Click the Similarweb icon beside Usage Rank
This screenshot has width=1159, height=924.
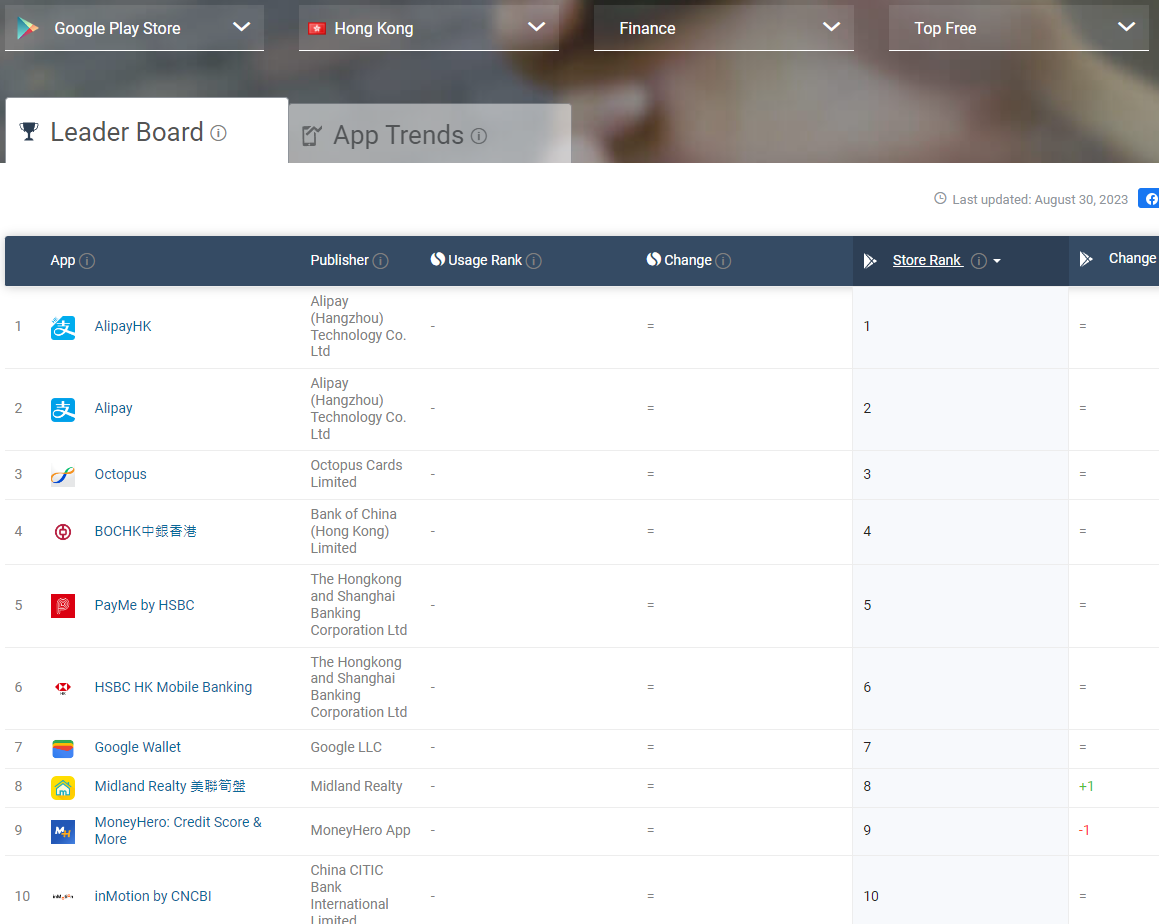click(x=438, y=259)
